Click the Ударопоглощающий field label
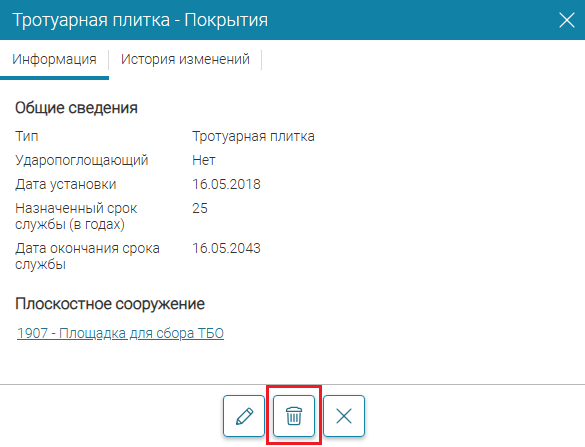 coord(82,160)
